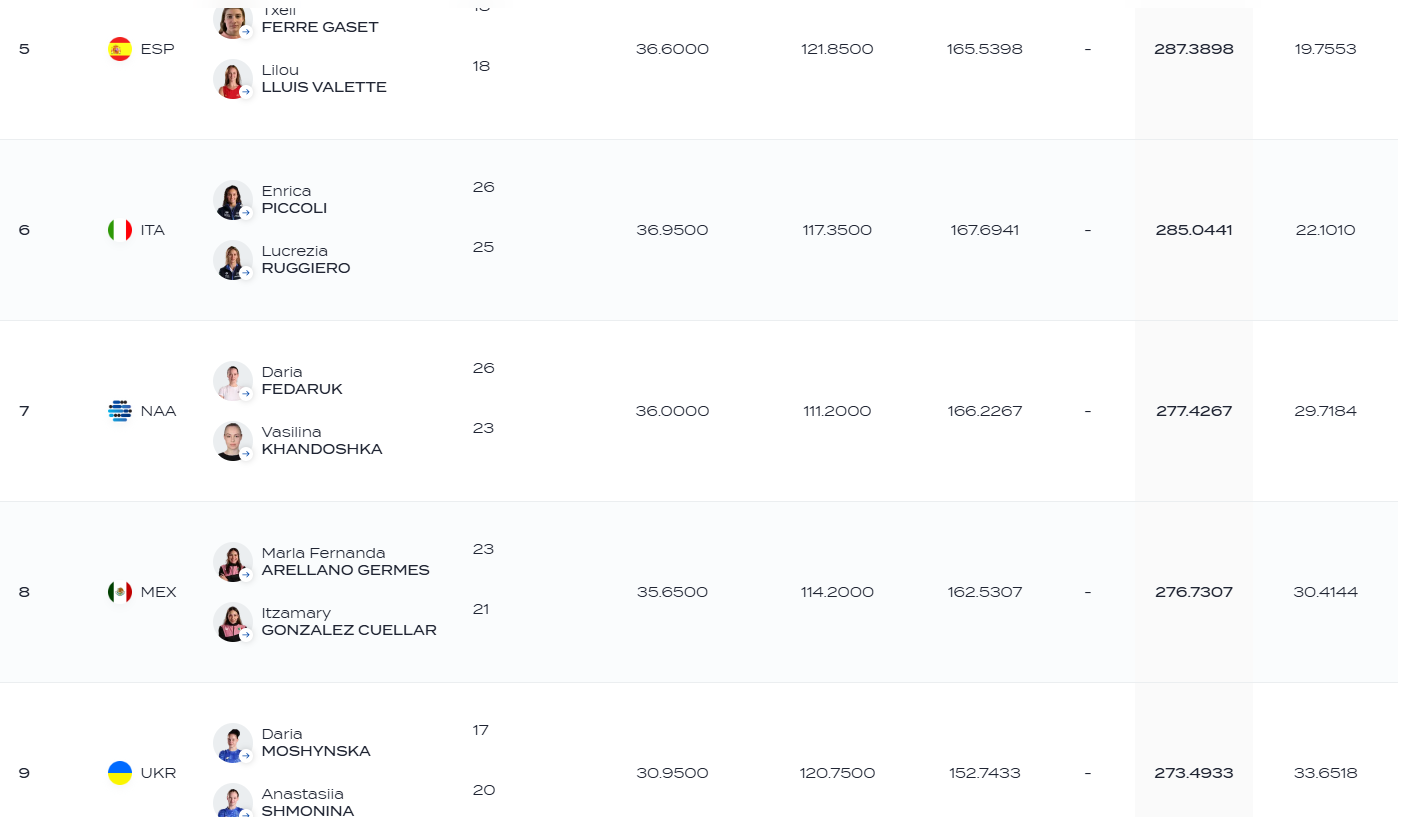Click the NAA neutral athletes logo icon
This screenshot has height=817, width=1413.
point(120,411)
